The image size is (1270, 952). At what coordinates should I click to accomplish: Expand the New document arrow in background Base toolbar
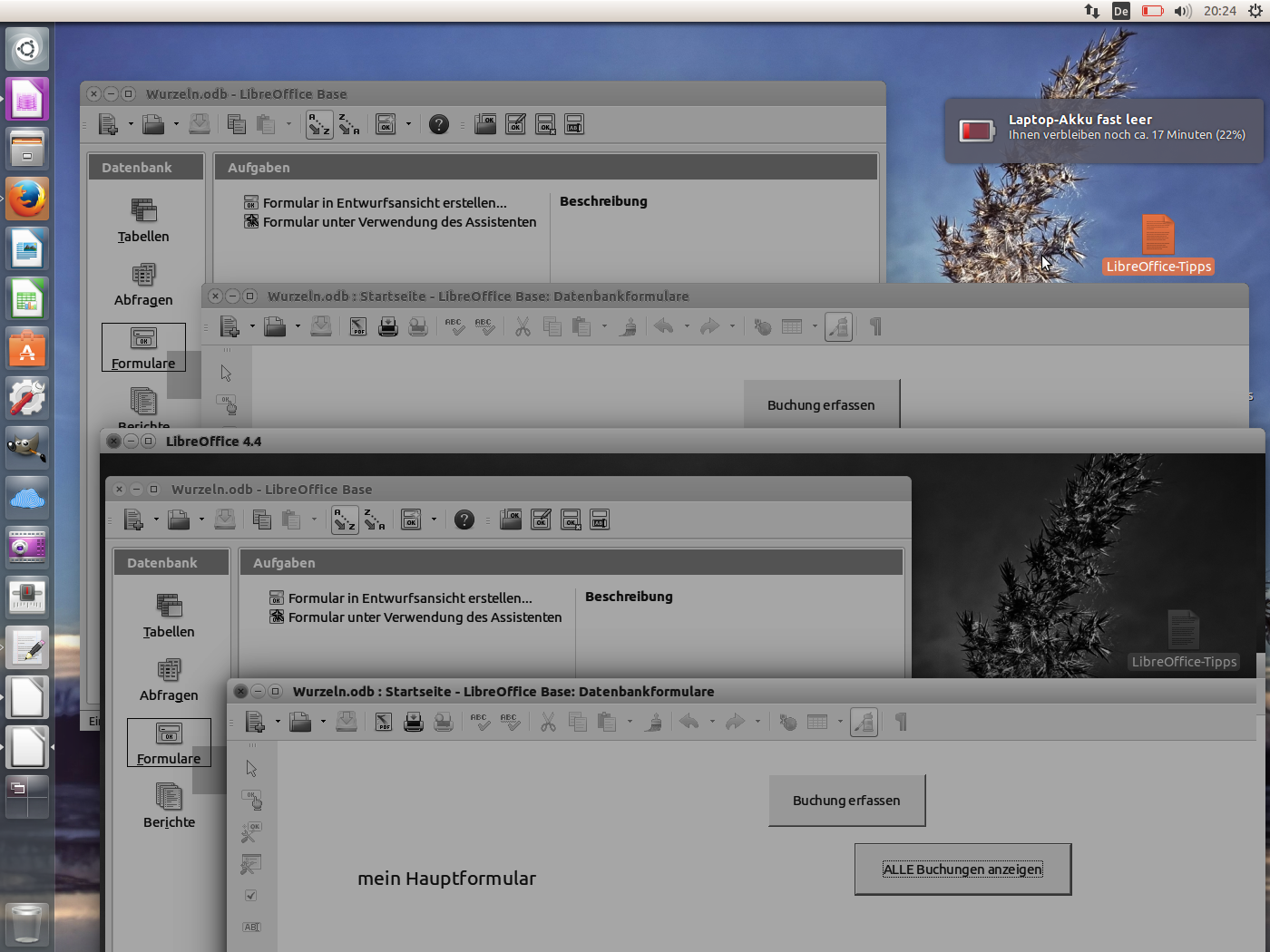pos(131,124)
